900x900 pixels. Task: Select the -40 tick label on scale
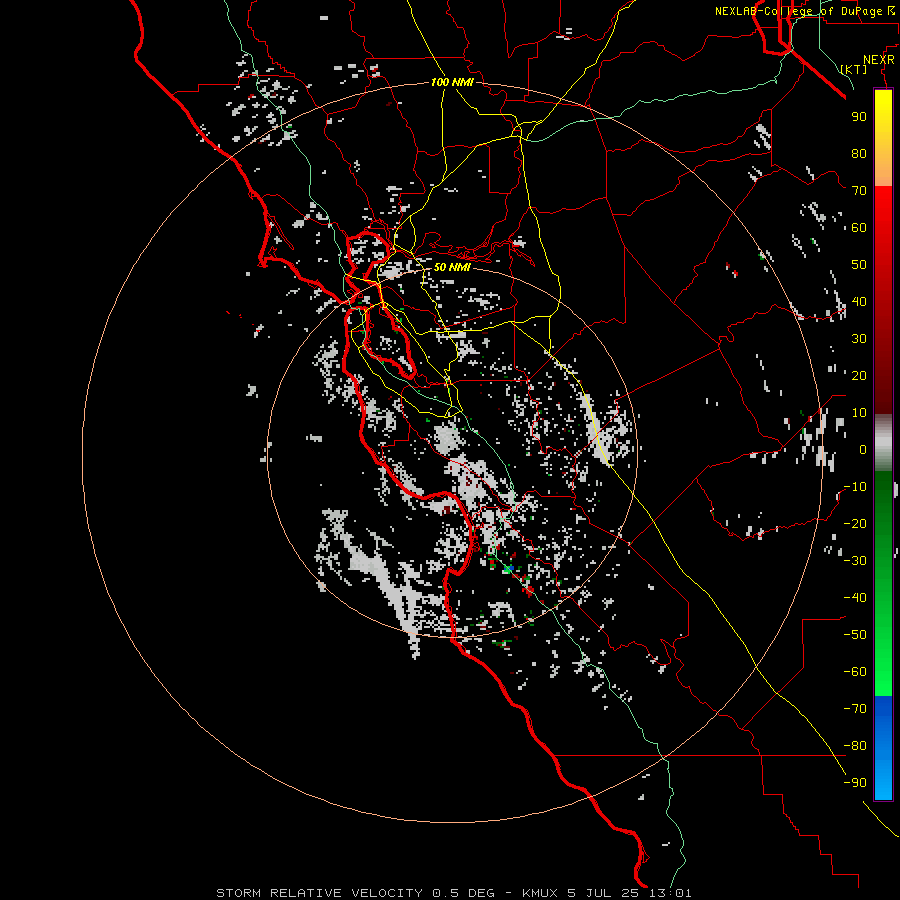click(855, 598)
